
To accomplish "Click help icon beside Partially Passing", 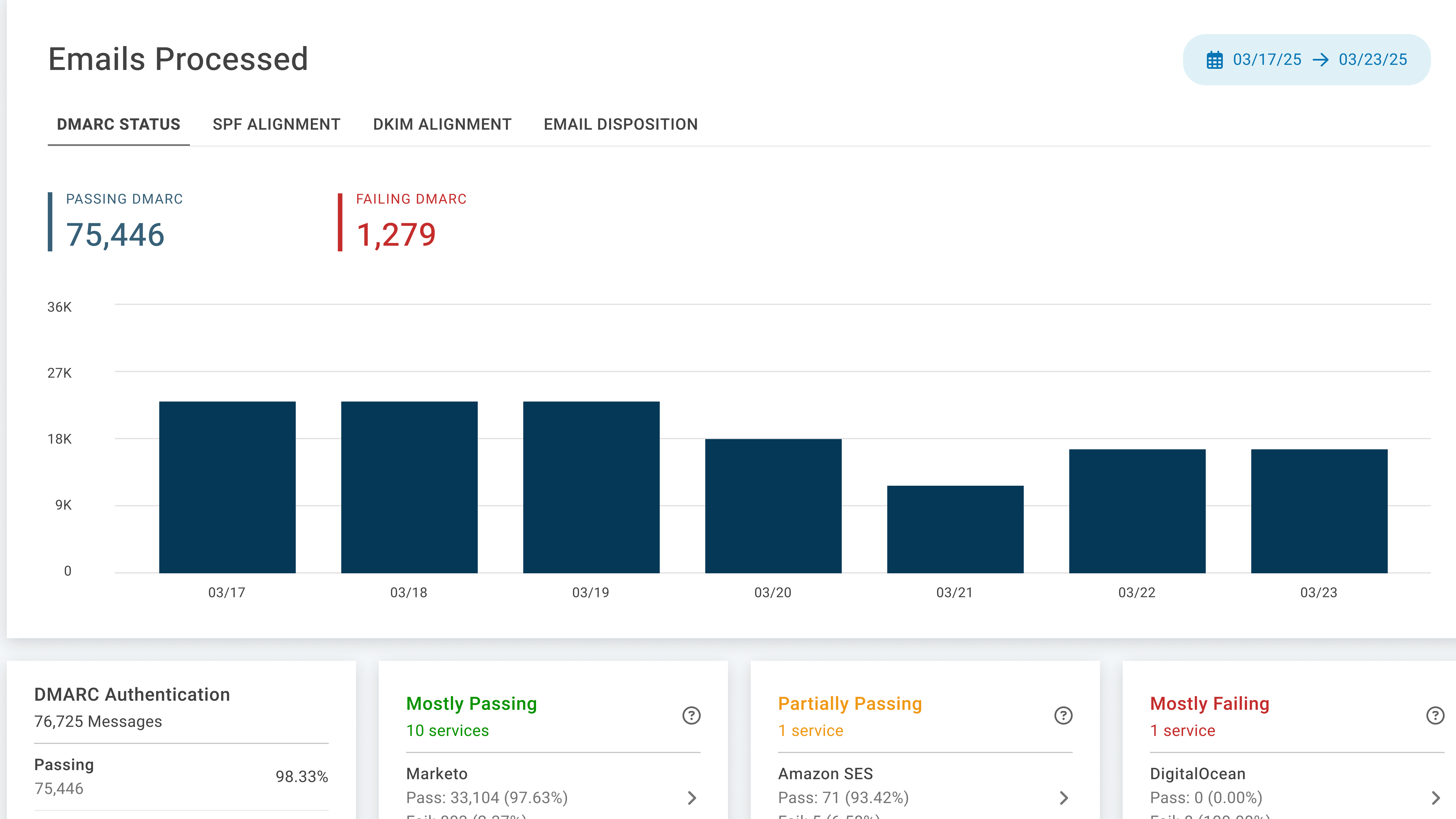I will [x=1063, y=715].
